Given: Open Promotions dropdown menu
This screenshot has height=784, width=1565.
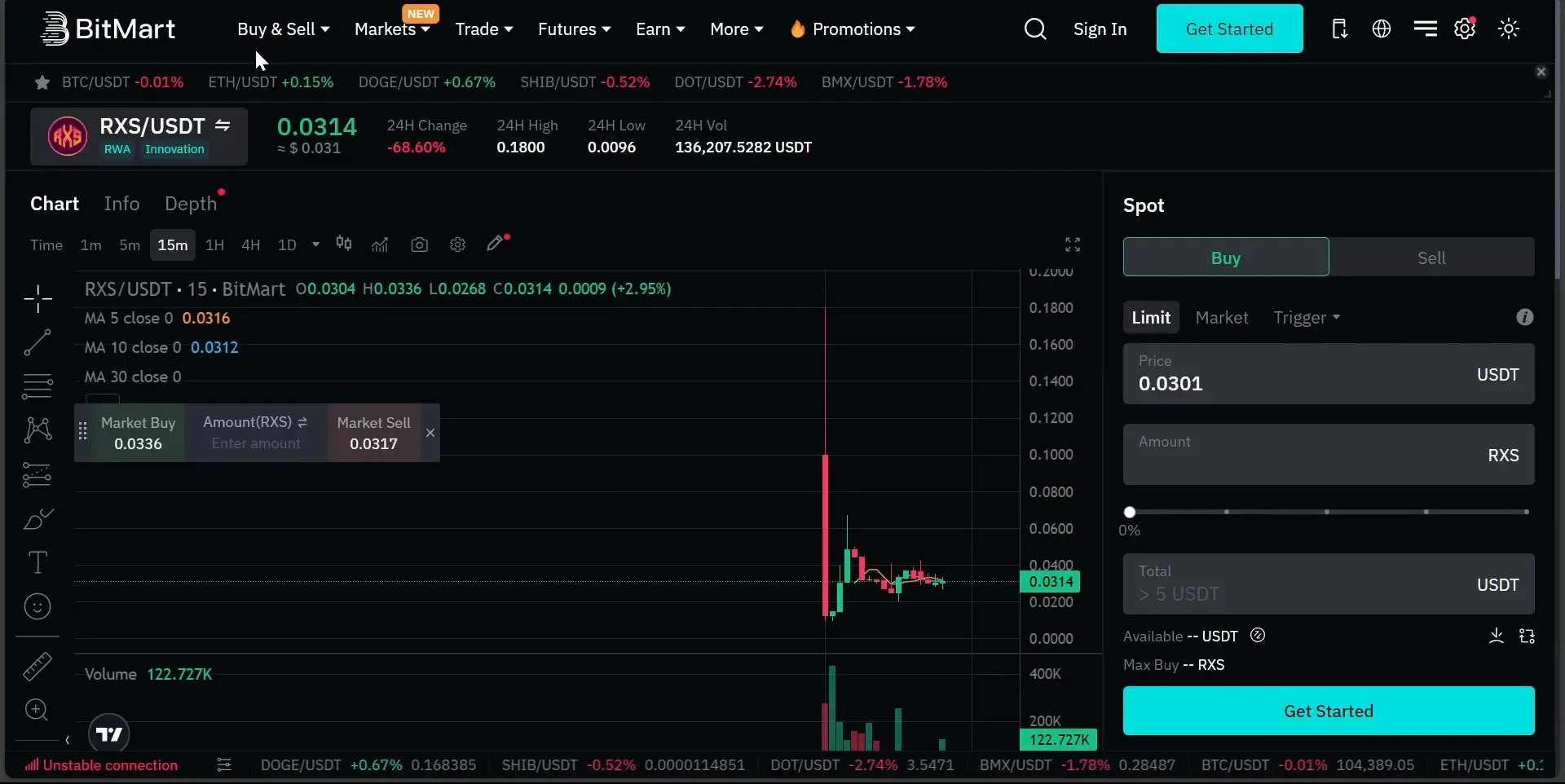Looking at the screenshot, I should (x=853, y=29).
